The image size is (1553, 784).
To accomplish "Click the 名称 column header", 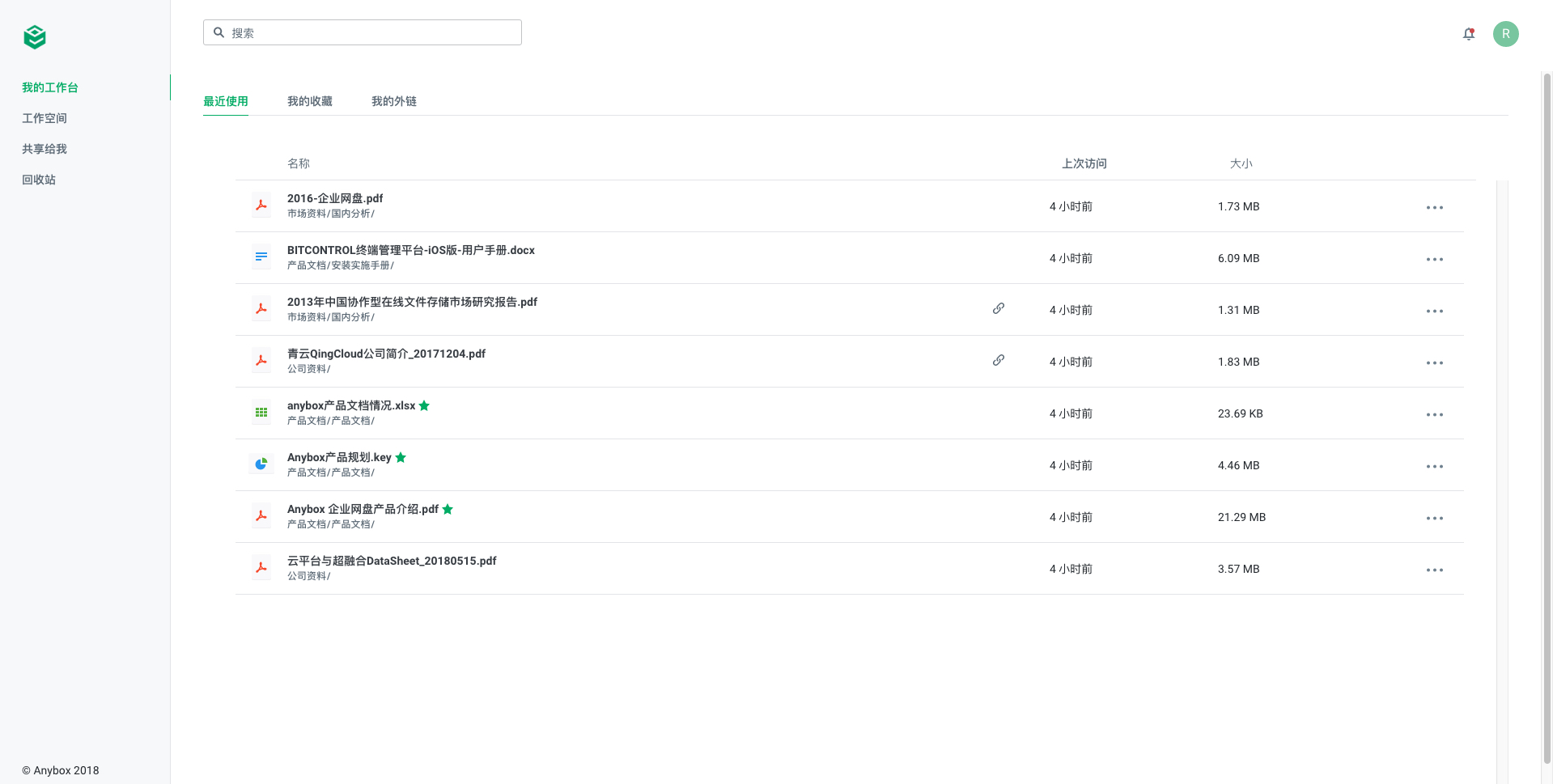I will click(299, 163).
